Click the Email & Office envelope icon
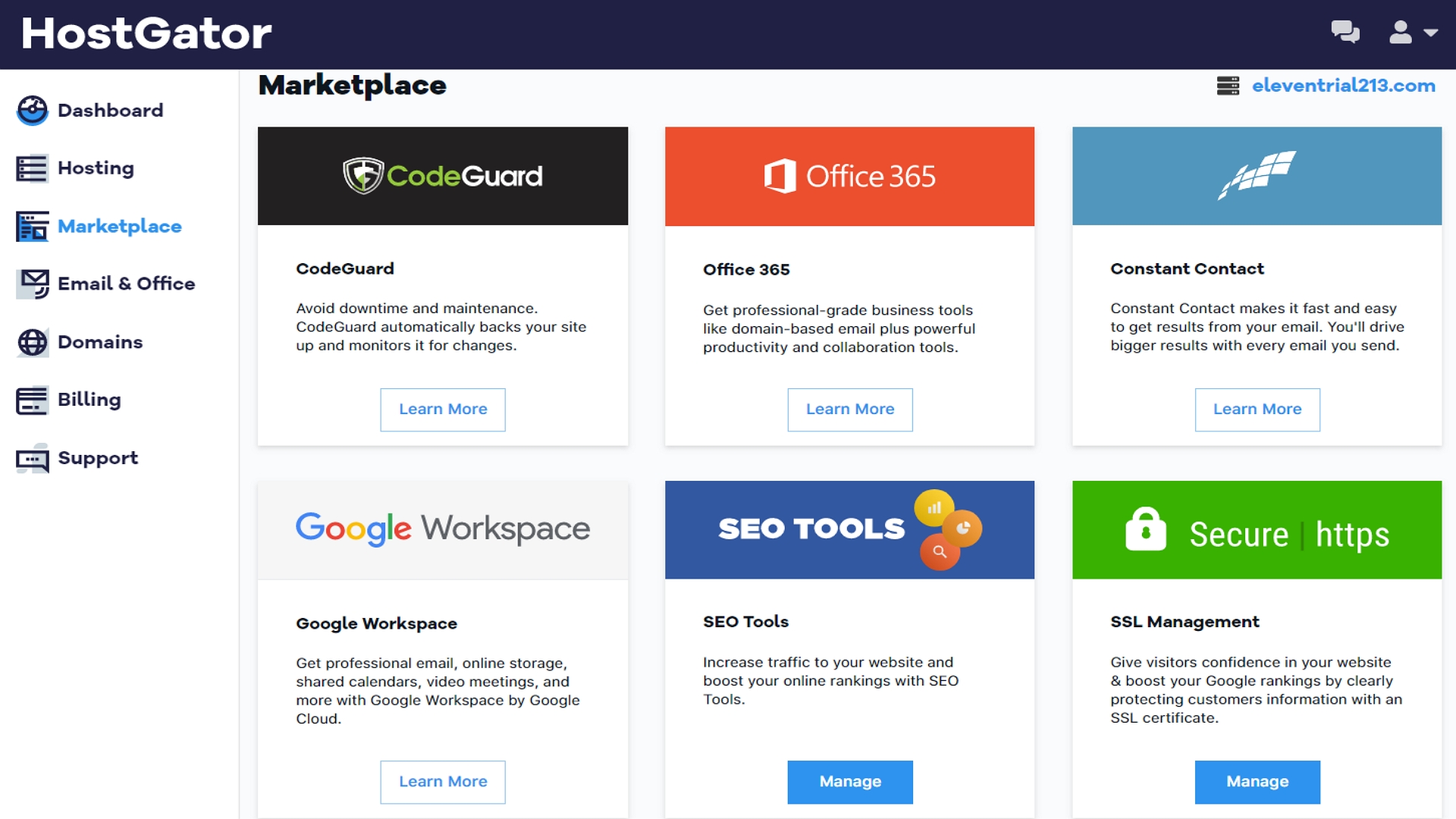 click(x=33, y=284)
